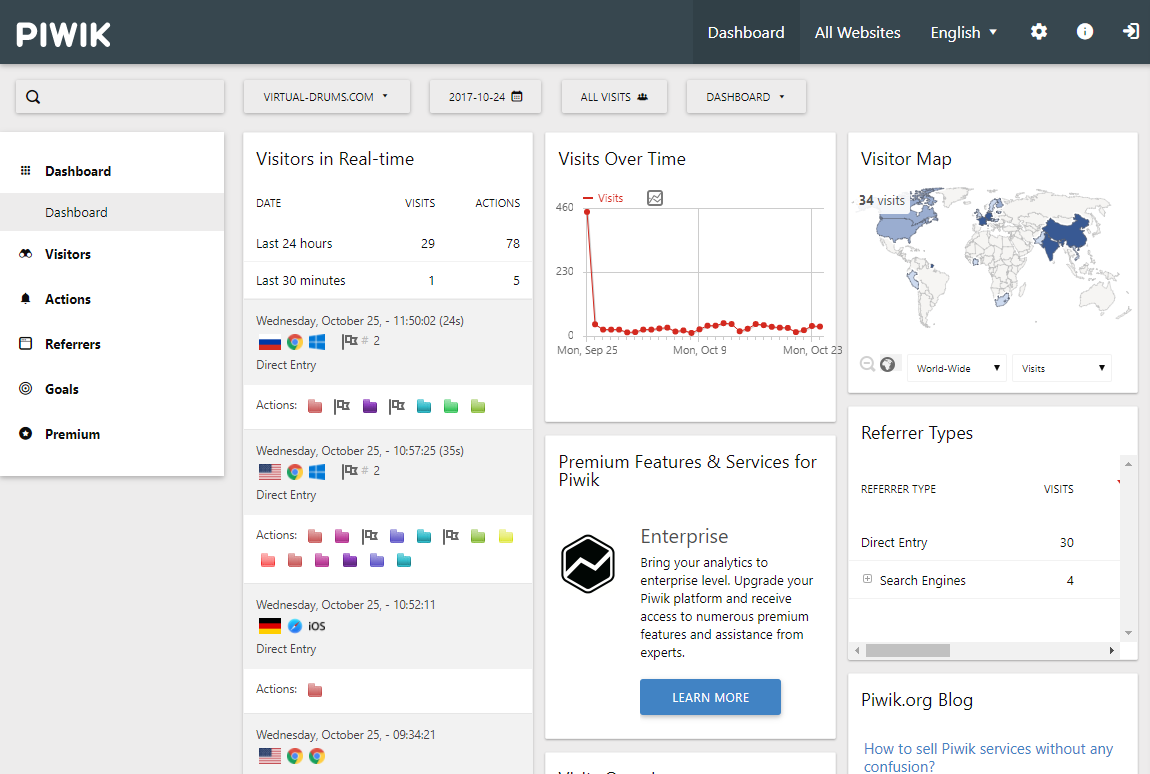Image resolution: width=1150 pixels, height=774 pixels.
Task: Click the Dashboard grid icon in sidebar
Action: click(x=26, y=171)
